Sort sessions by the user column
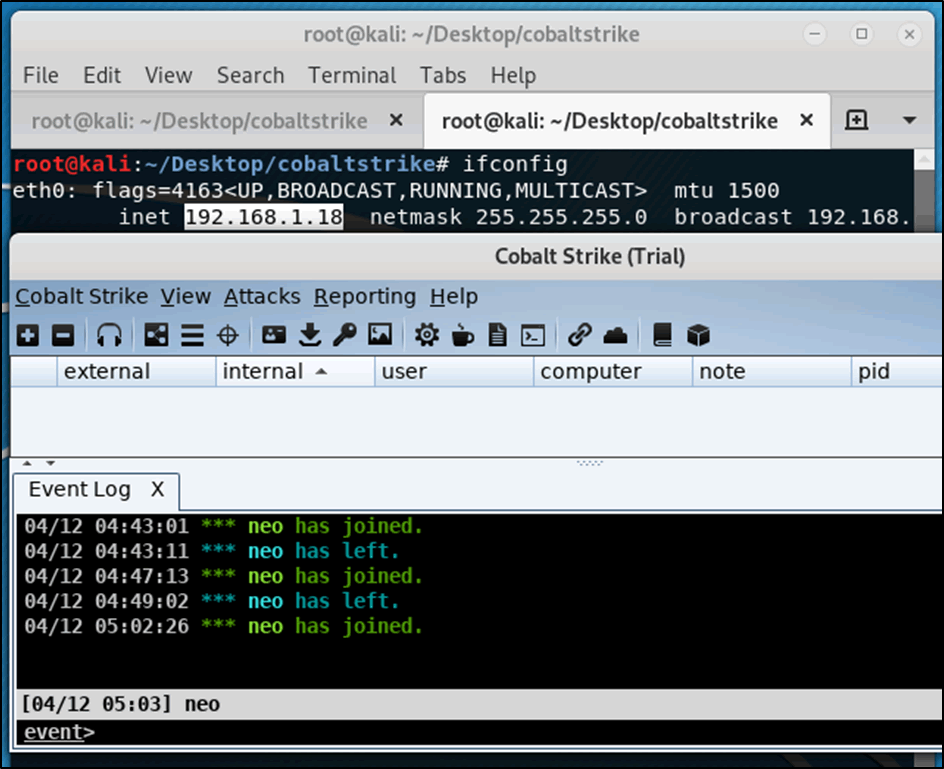This screenshot has height=769, width=944. [454, 371]
